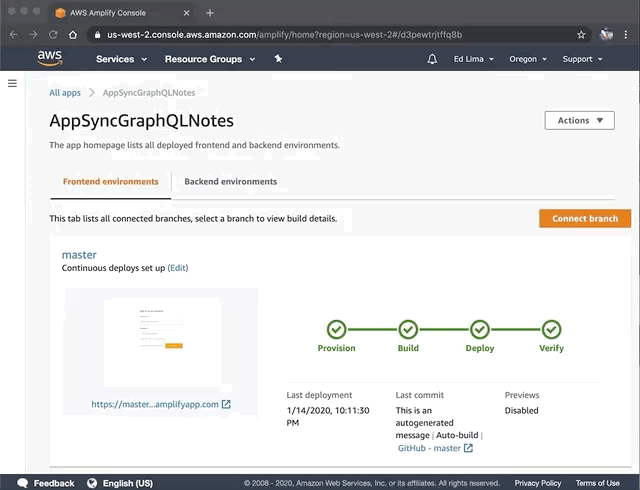Click the Last deployment date 1/14/2020
The height and width of the screenshot is (490, 640).
328,416
